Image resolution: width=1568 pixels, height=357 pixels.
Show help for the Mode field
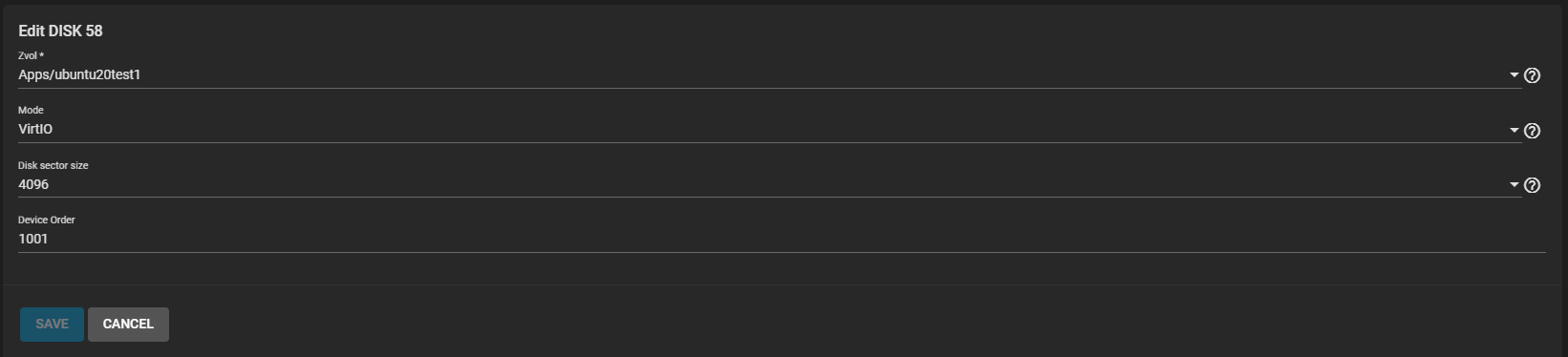(x=1532, y=131)
